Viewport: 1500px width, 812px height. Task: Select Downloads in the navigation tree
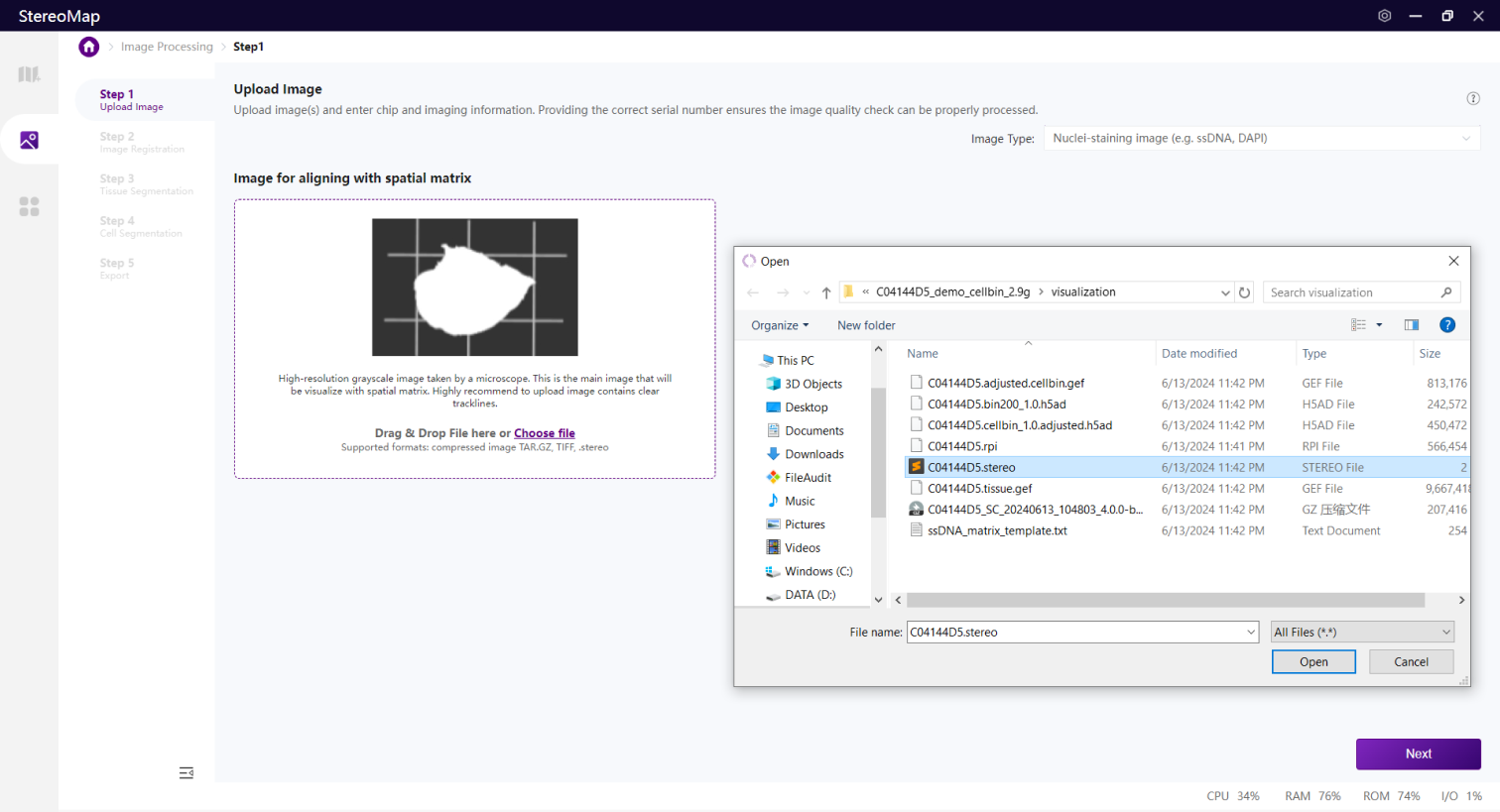point(813,454)
